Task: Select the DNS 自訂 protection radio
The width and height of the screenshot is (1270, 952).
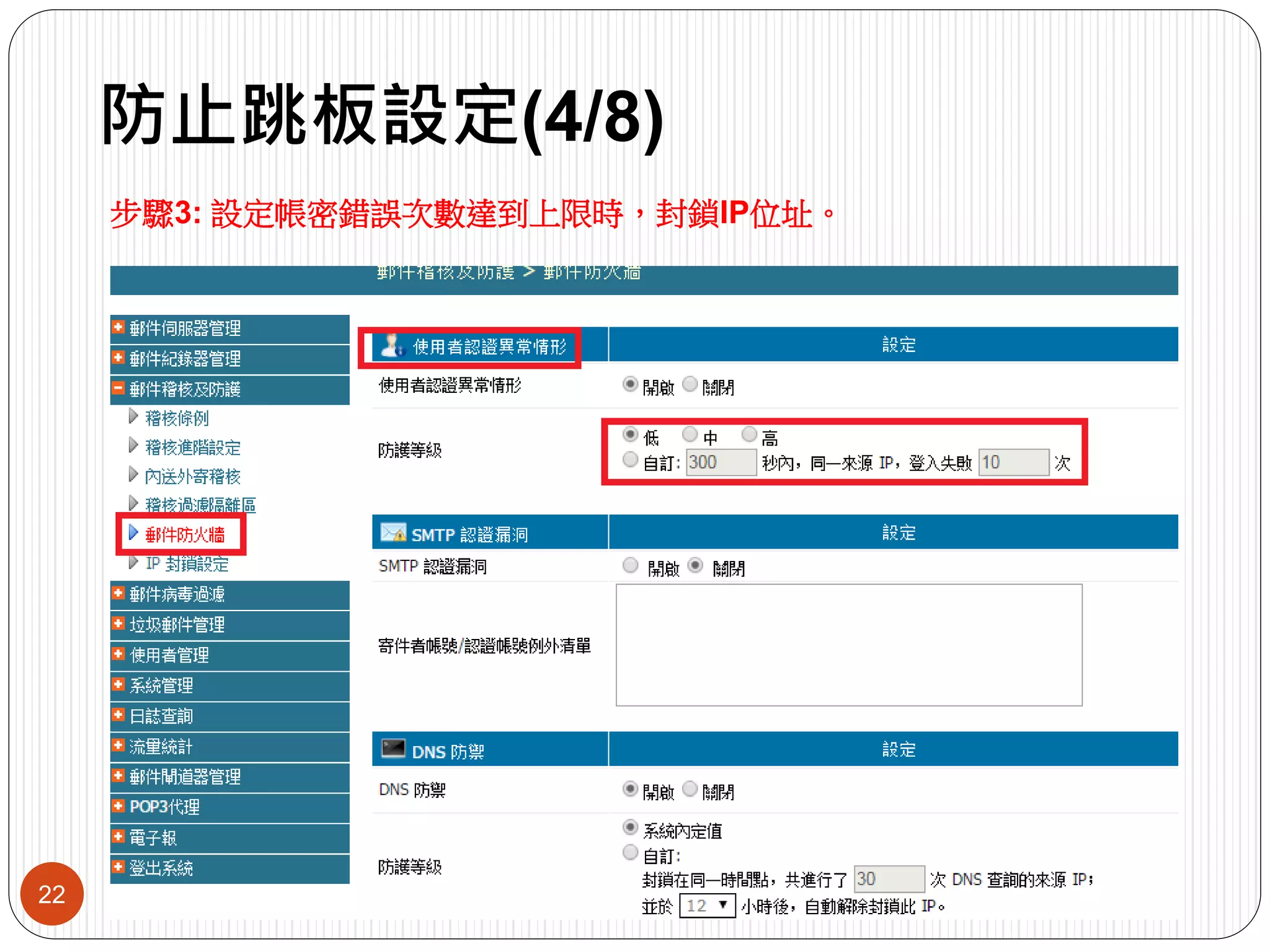Action: click(x=630, y=853)
